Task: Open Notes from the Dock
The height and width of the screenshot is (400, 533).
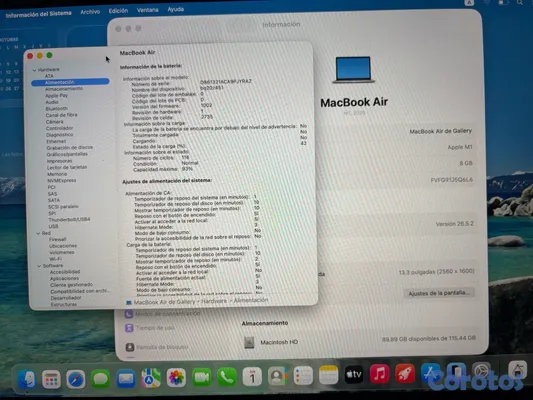Action: pos(328,375)
